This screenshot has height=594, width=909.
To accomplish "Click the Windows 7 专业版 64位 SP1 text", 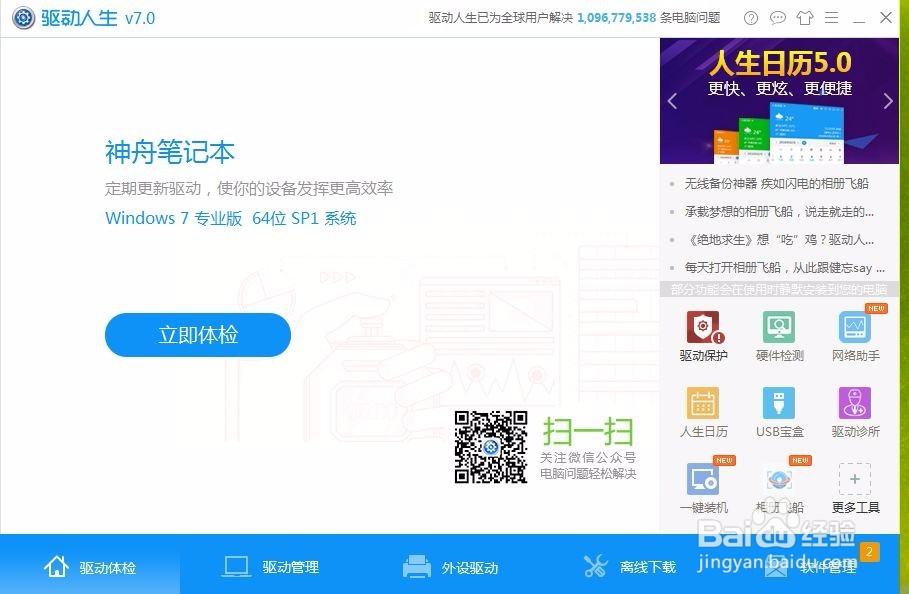I will coord(231,218).
